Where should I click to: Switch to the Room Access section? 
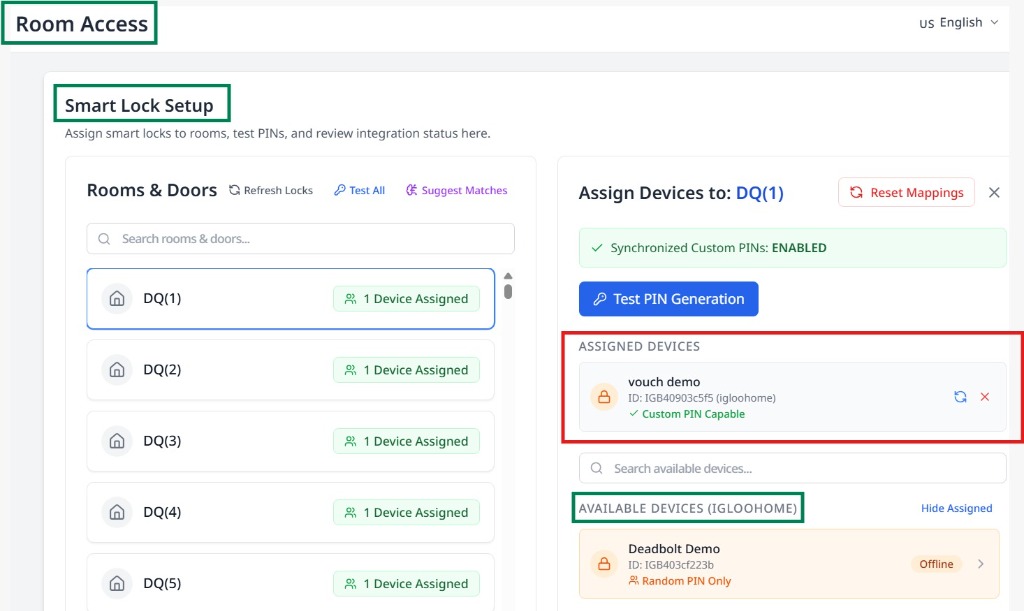tap(79, 22)
